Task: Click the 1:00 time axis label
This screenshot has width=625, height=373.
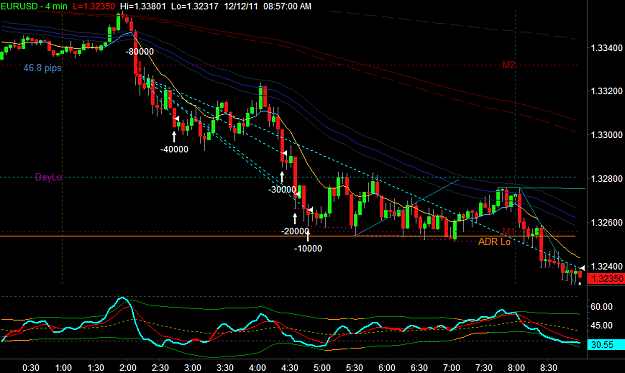Action: pos(63,367)
